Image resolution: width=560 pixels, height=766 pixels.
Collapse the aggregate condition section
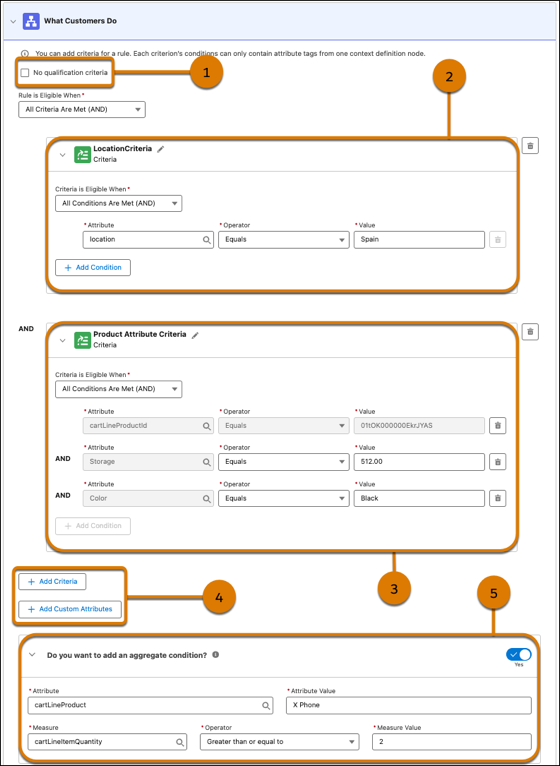[32, 655]
